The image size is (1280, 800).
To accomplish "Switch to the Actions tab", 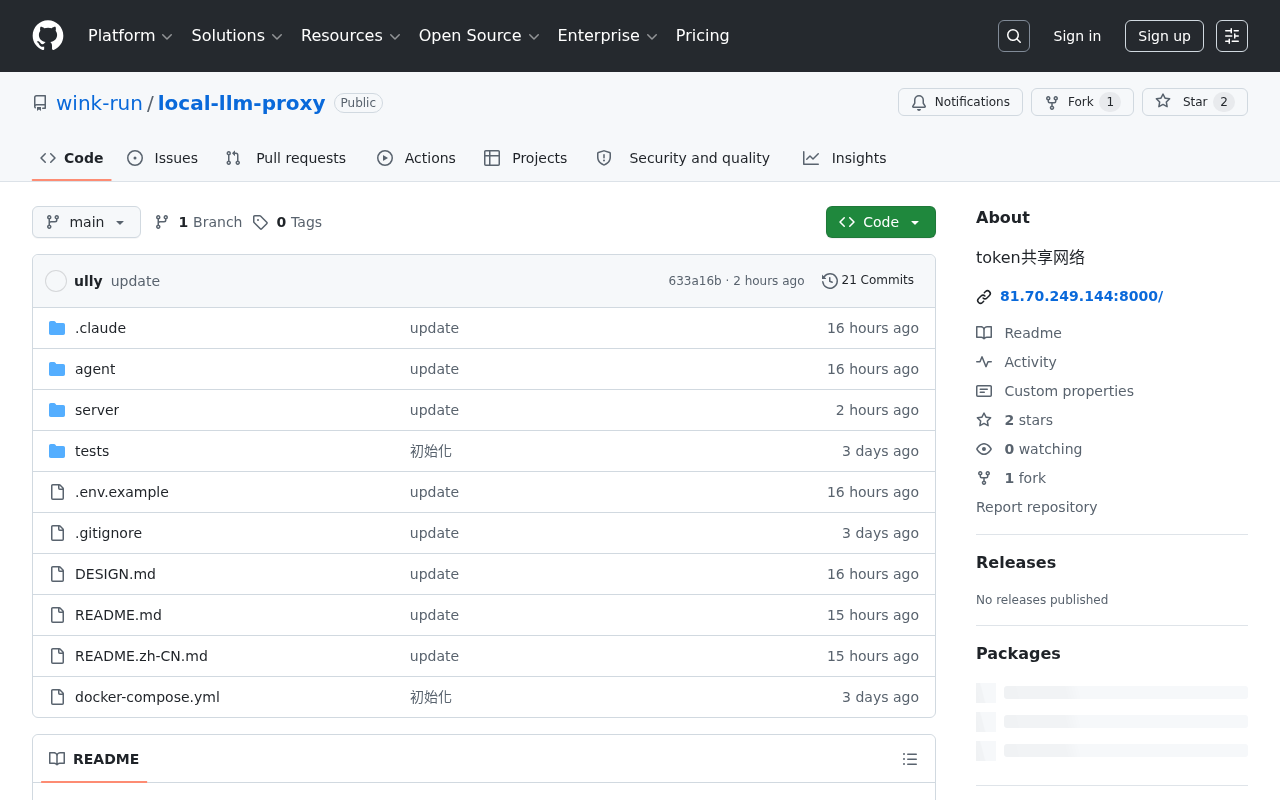I will click(416, 158).
